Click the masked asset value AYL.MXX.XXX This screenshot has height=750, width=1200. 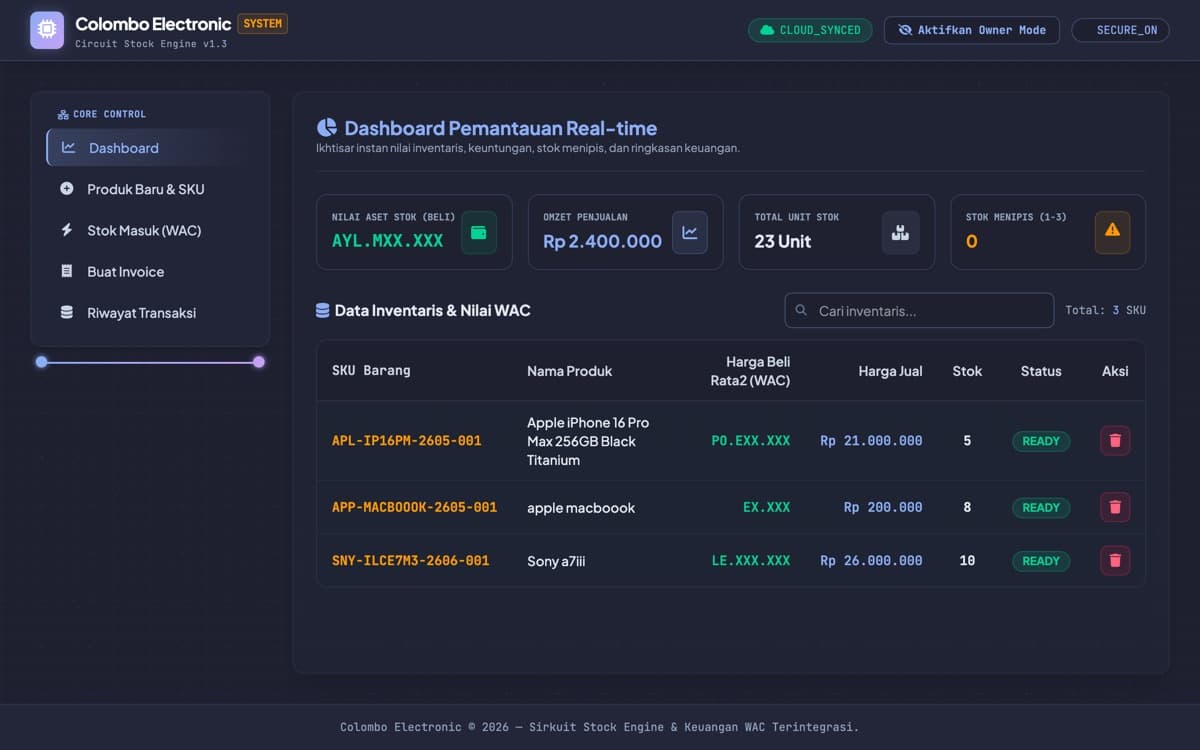[x=387, y=241]
